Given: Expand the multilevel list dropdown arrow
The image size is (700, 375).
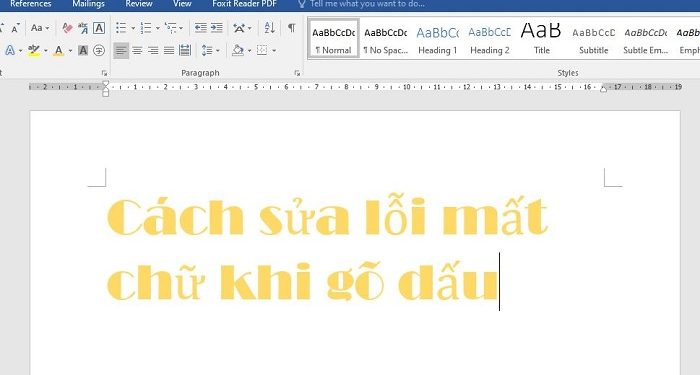Looking at the screenshot, I should coord(181,29).
